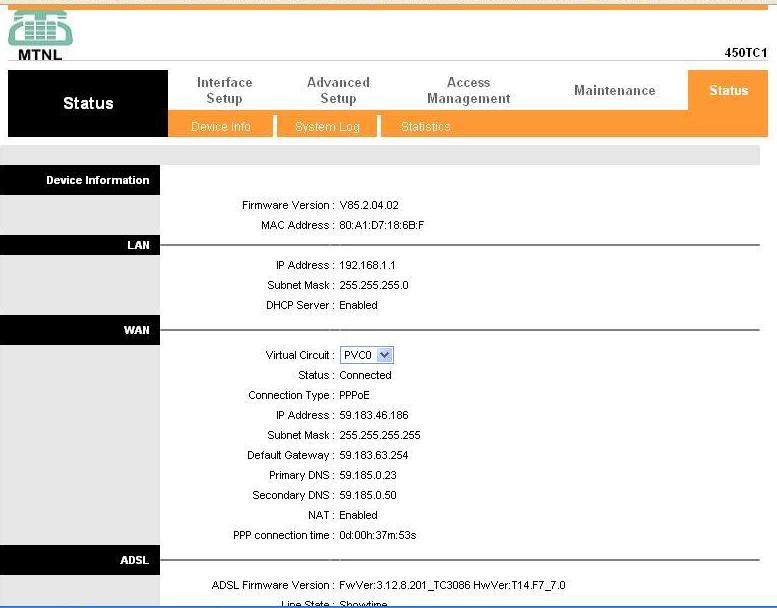Screen dimensions: 777x608
Task: Click WAN IP address 59.183.46.186
Action: 374,415
